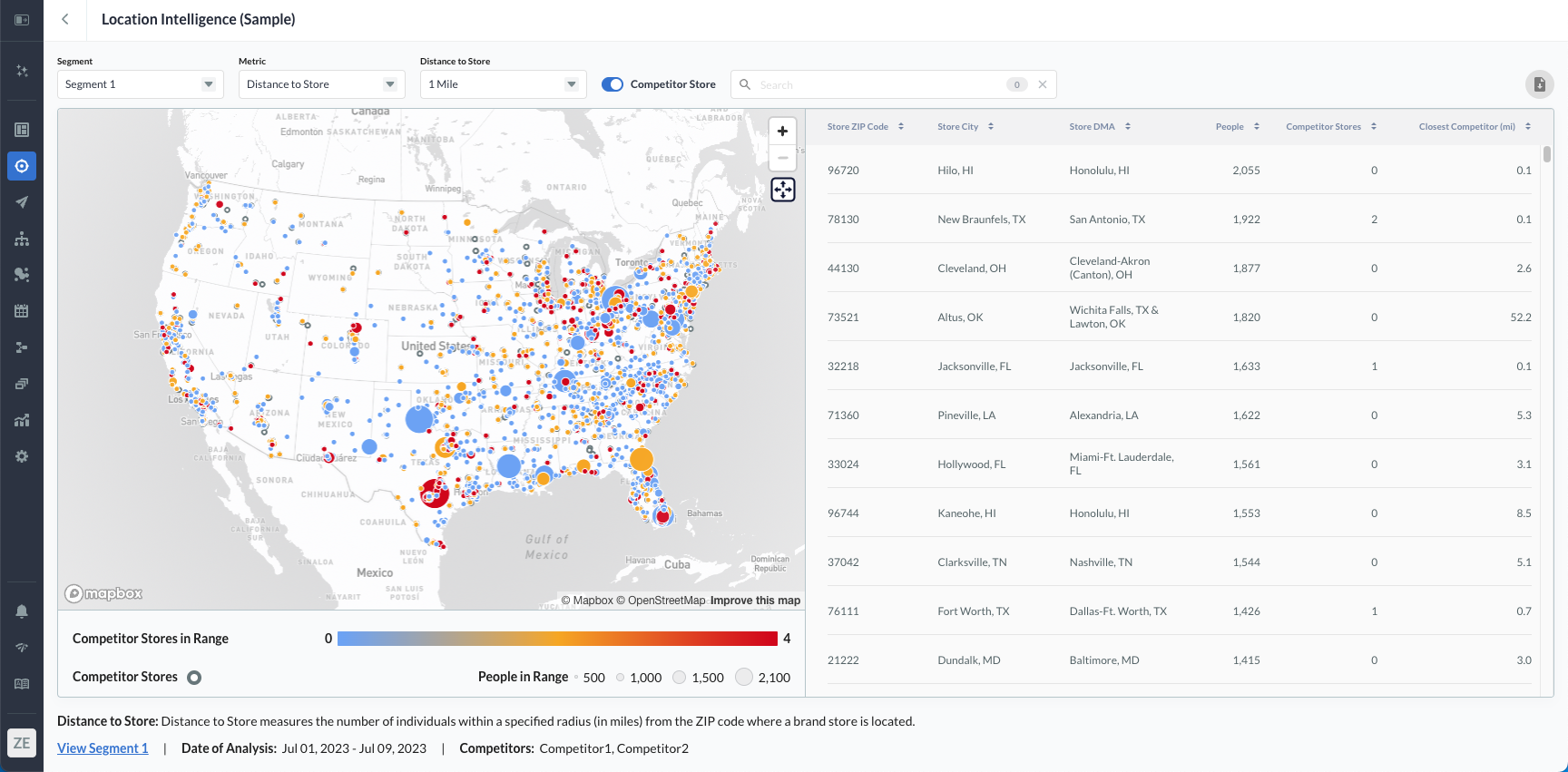1568x772 pixels.
Task: Clear the search with the X icon
Action: click(1043, 84)
